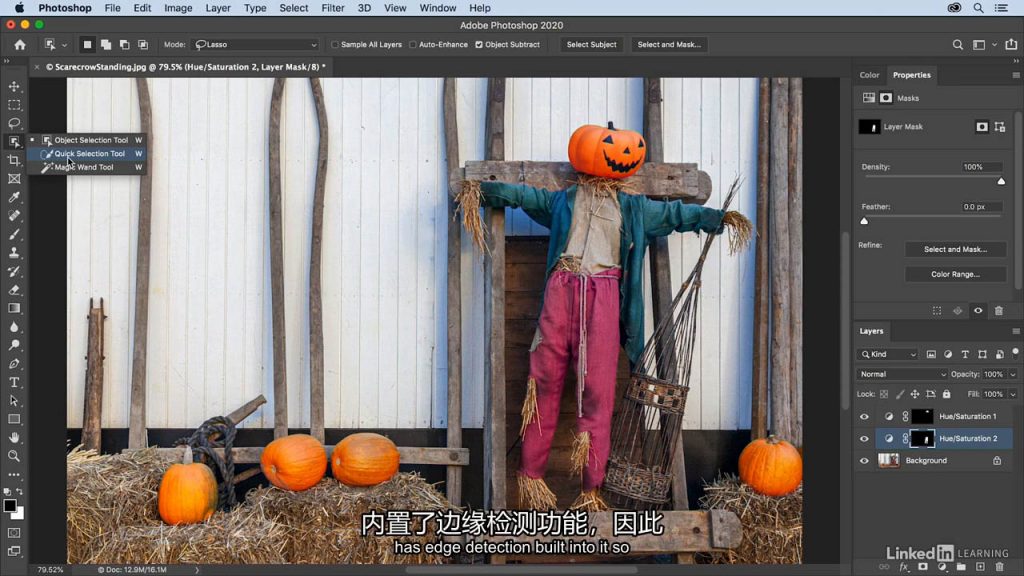Image resolution: width=1024 pixels, height=576 pixels.
Task: Open the Filter menu
Action: (x=332, y=8)
